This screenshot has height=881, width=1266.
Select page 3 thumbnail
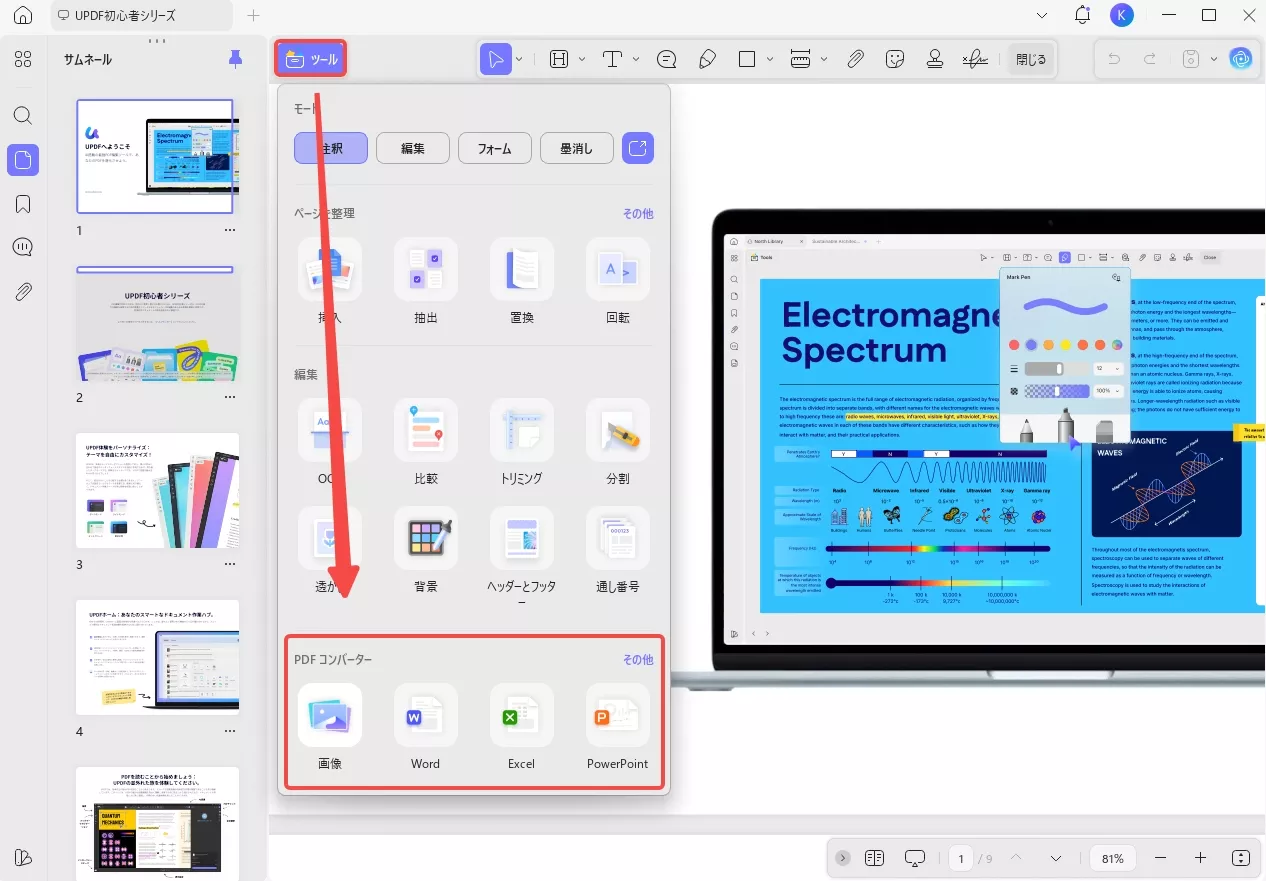pos(157,490)
